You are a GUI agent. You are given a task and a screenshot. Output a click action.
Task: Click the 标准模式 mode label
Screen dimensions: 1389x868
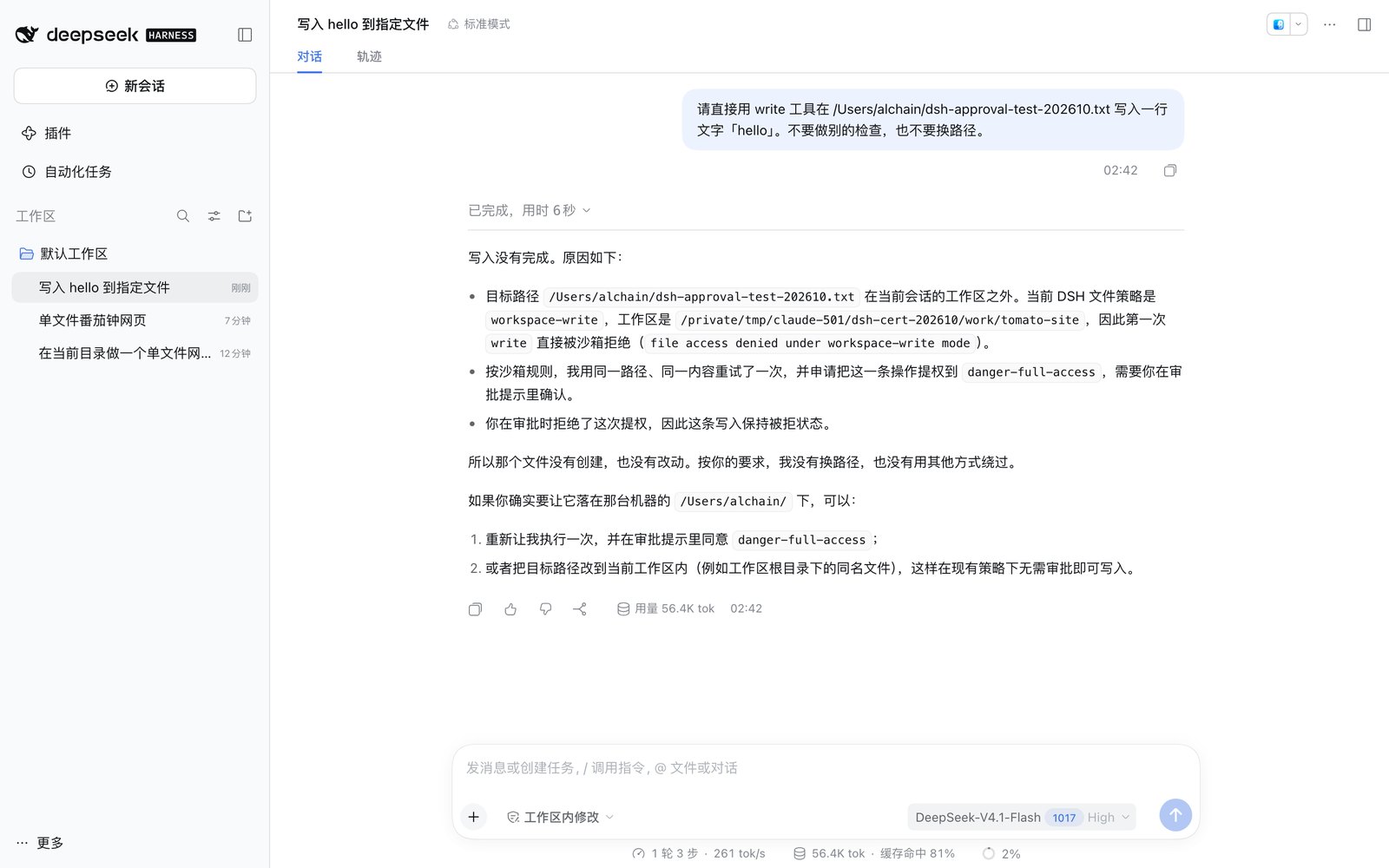point(478,24)
